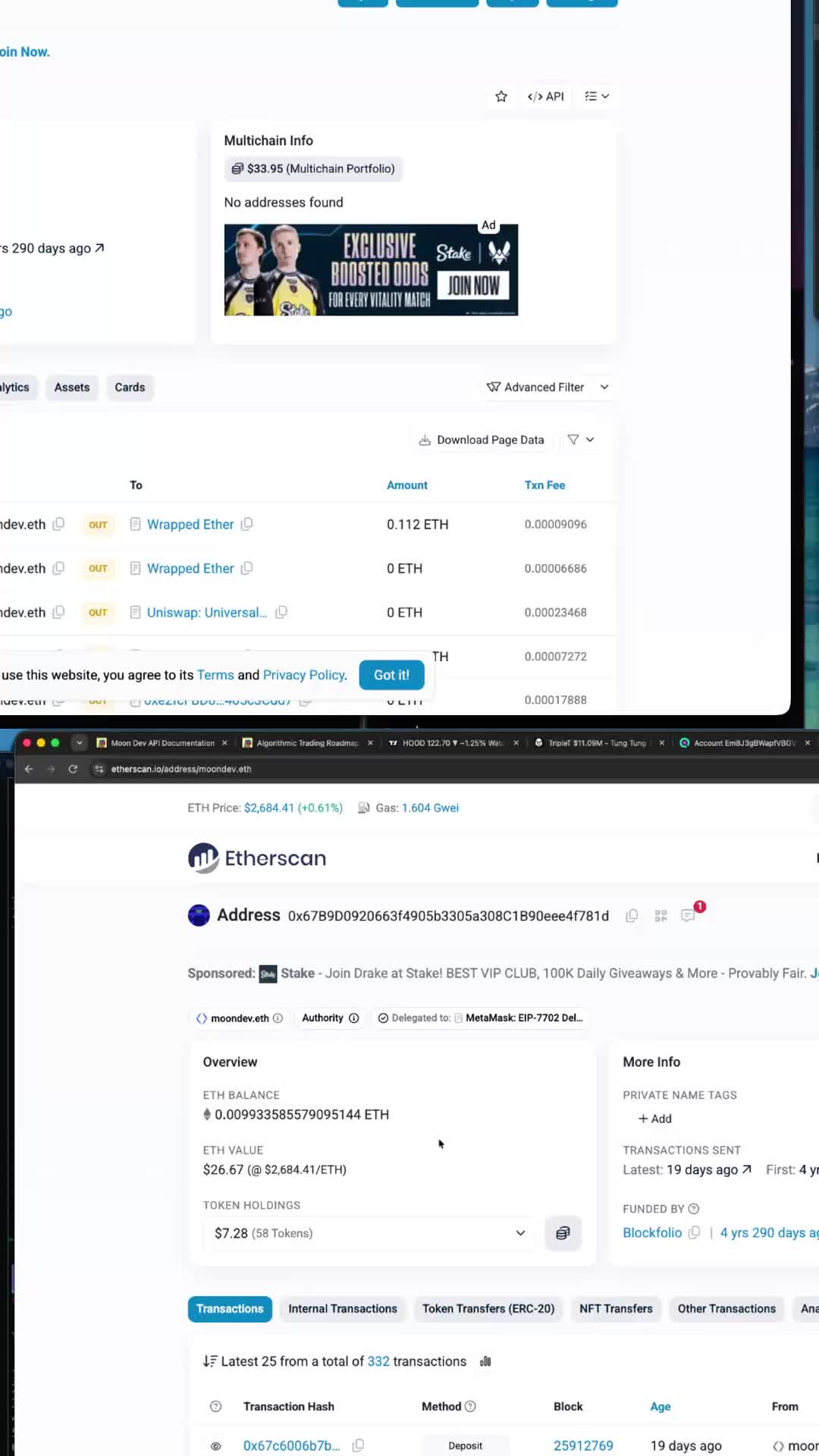
Task: Open the comments icon with the red badge
Action: pos(689,915)
